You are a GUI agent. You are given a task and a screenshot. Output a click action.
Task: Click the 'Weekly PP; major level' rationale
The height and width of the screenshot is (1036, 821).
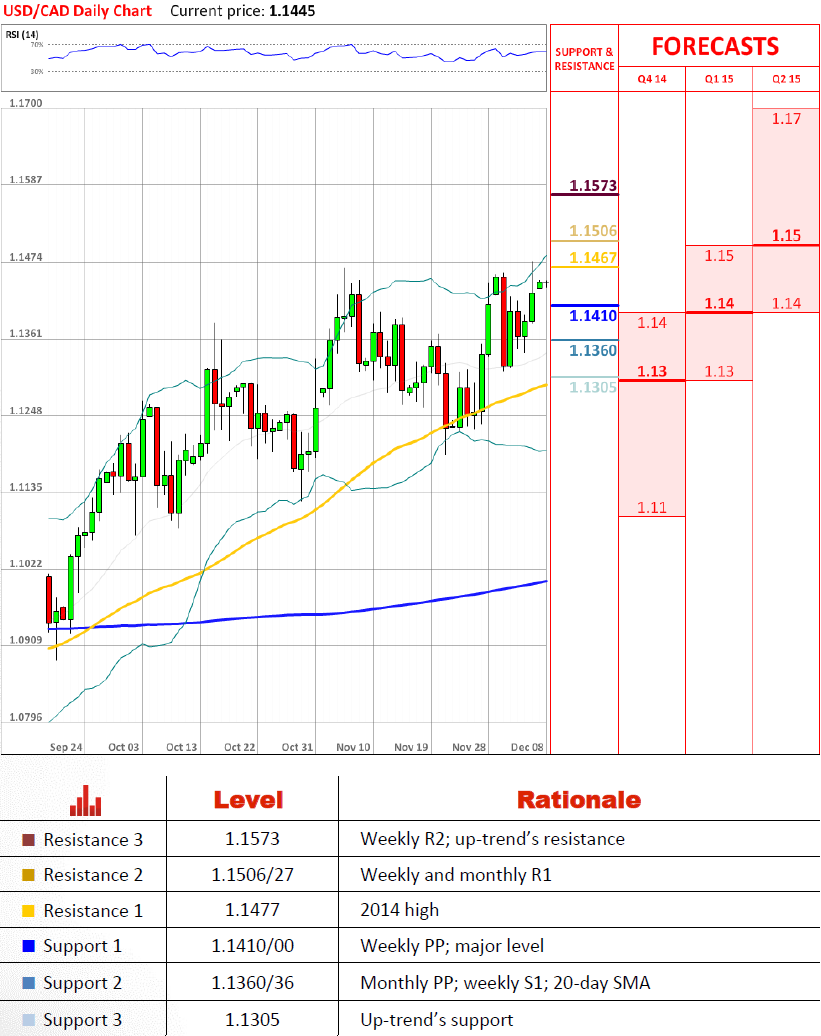452,946
